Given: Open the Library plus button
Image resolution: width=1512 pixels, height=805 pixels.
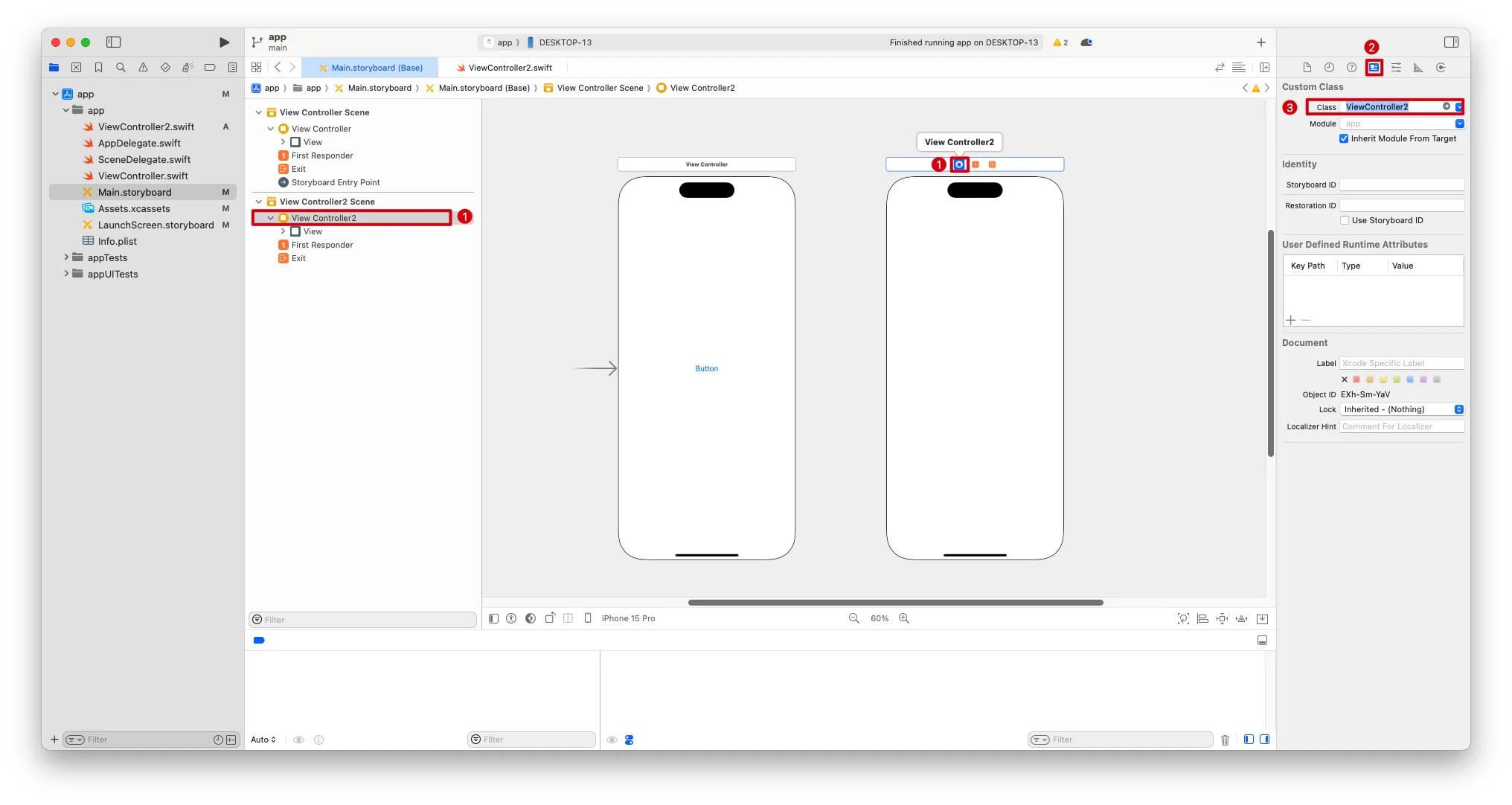Looking at the screenshot, I should click(x=1261, y=42).
